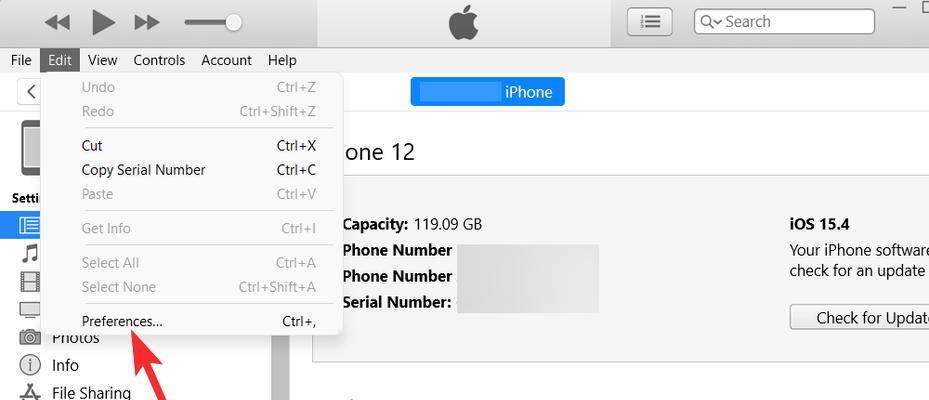Select the Info sidebar icon
The height and width of the screenshot is (400, 929).
(30, 365)
